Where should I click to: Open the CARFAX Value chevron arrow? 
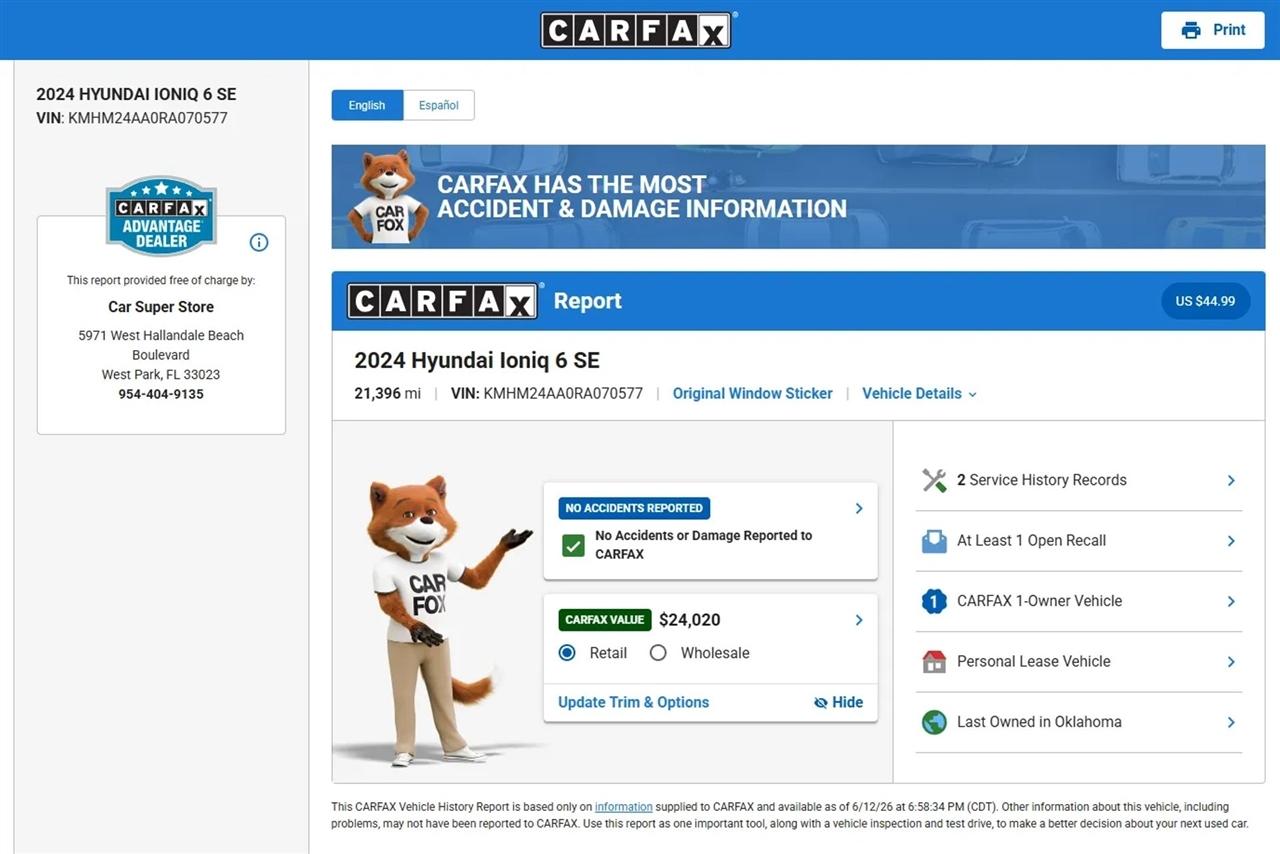click(x=859, y=620)
